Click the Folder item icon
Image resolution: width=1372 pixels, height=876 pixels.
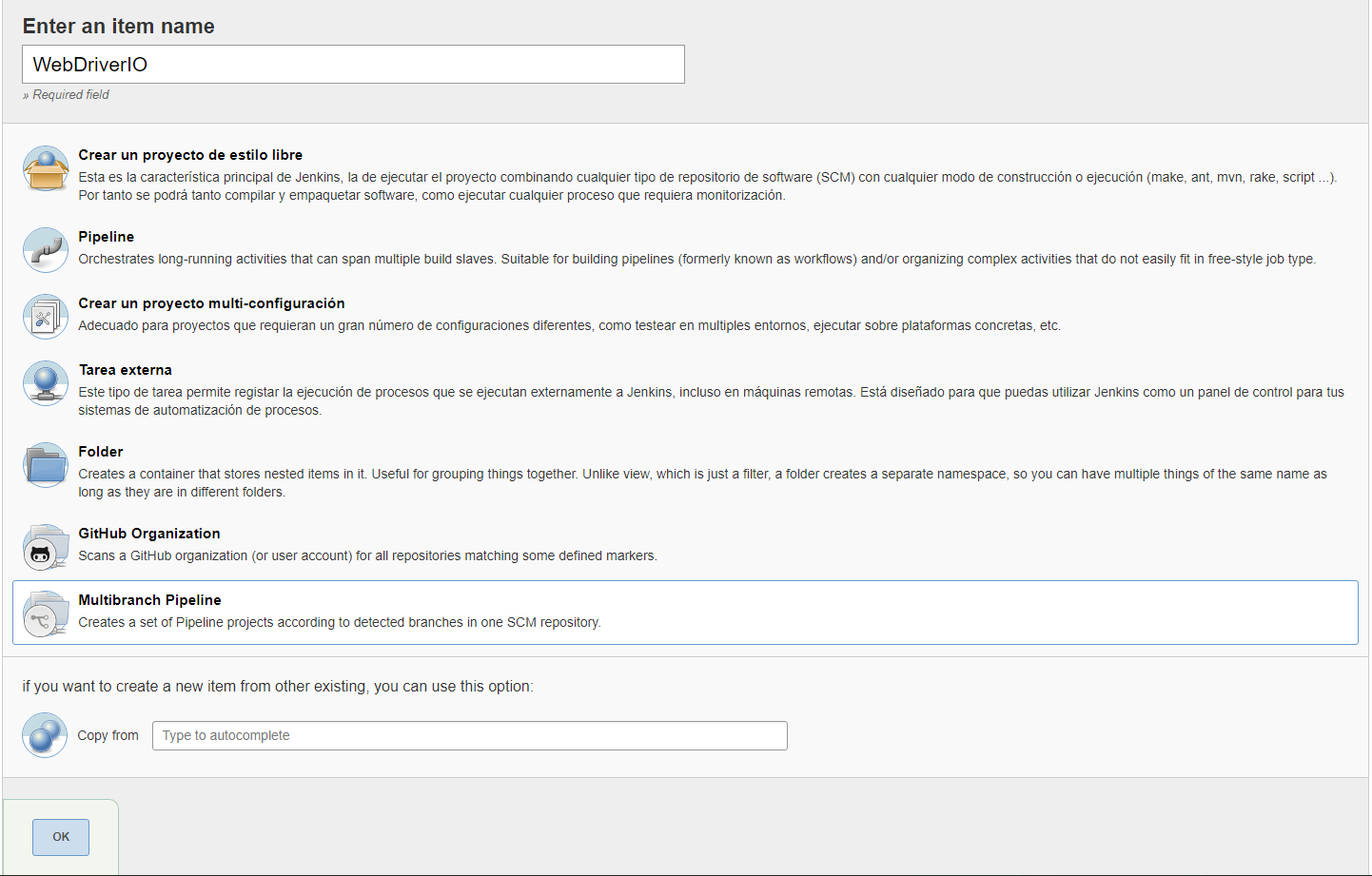[x=46, y=465]
